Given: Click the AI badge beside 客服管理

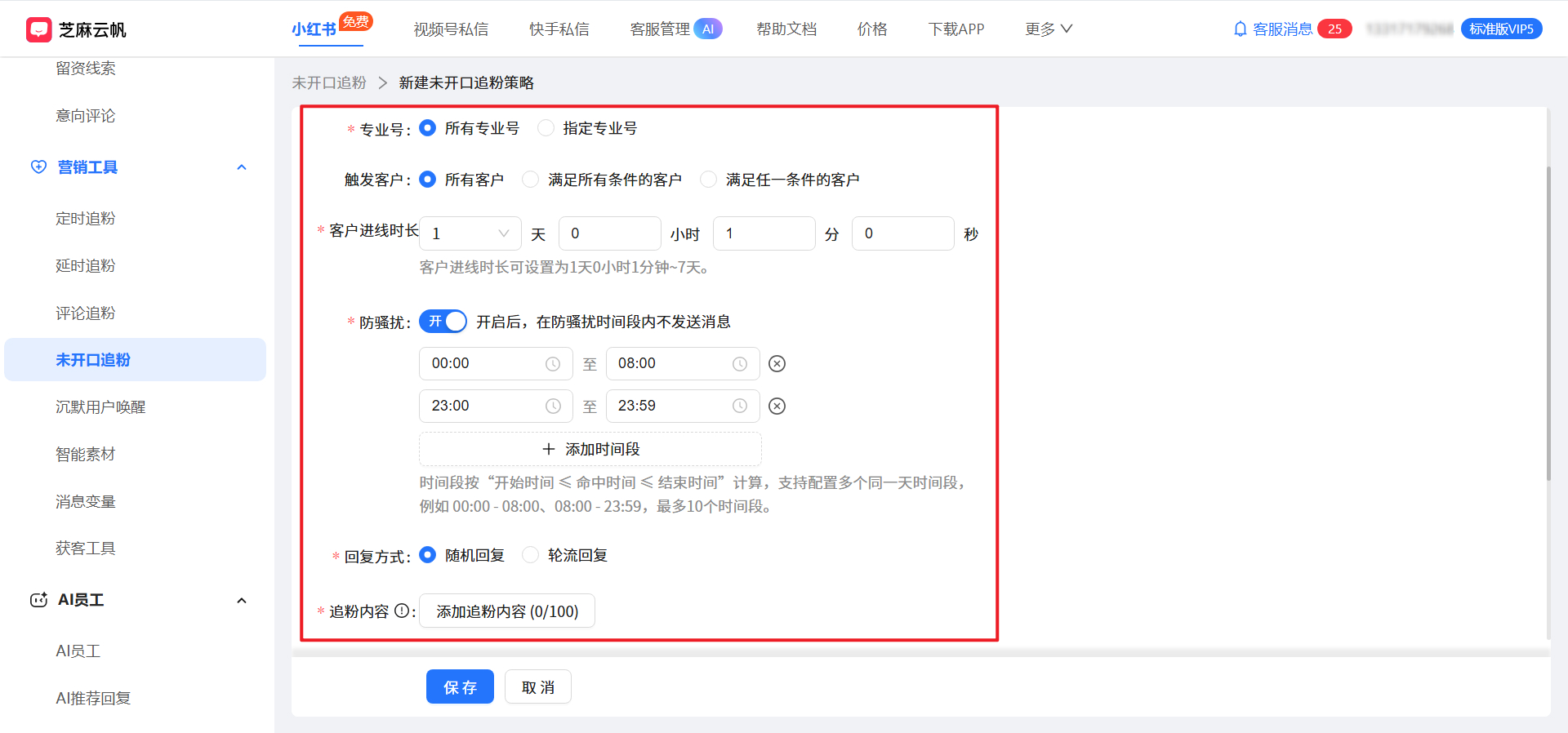Looking at the screenshot, I should pyautogui.click(x=708, y=29).
